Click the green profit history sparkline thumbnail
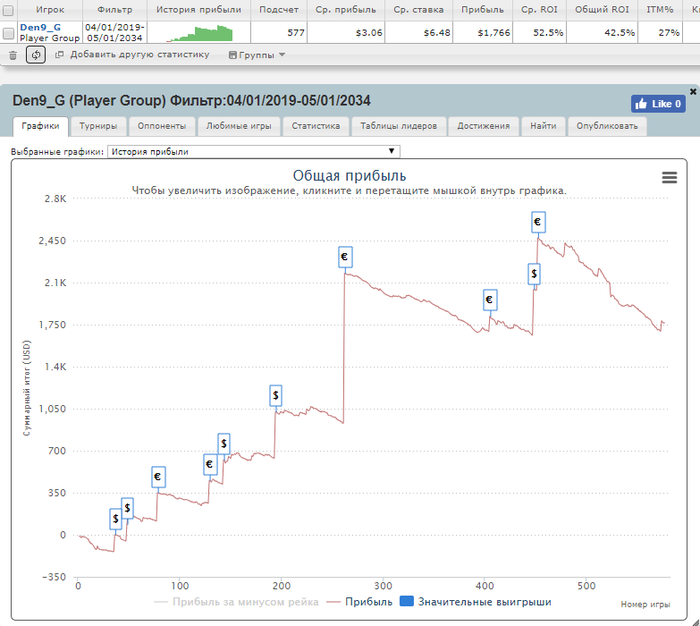The image size is (700, 626). 200,33
